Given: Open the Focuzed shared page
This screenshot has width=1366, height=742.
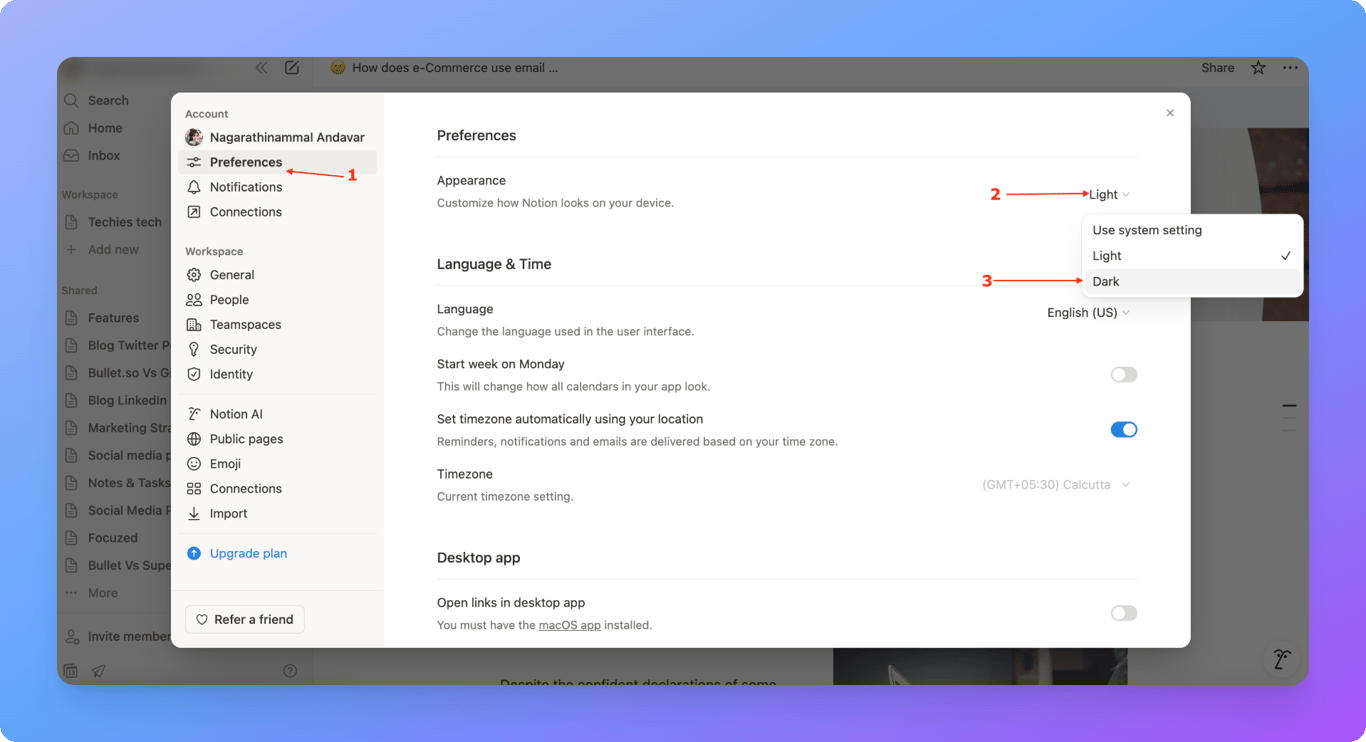Looking at the screenshot, I should pyautogui.click(x=113, y=538).
